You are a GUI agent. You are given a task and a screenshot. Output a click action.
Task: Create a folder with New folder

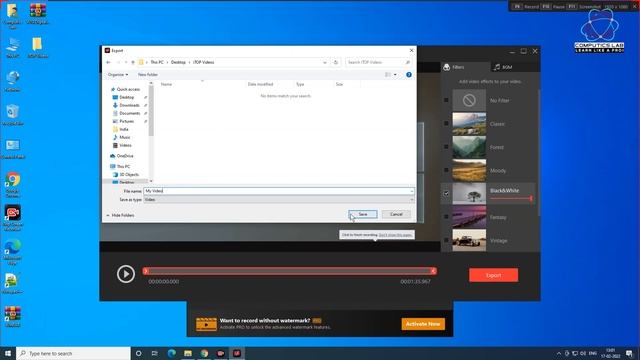click(148, 75)
